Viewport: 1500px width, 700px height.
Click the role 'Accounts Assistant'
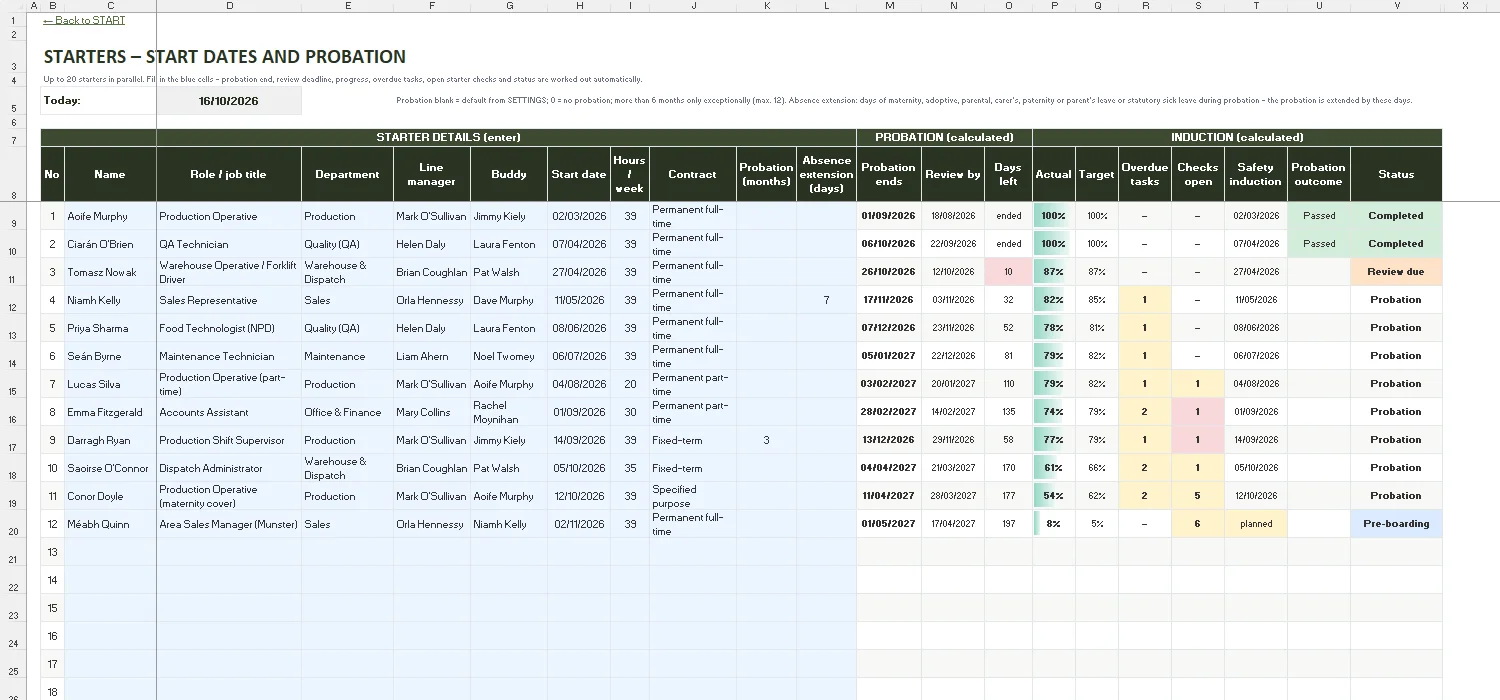pos(229,412)
